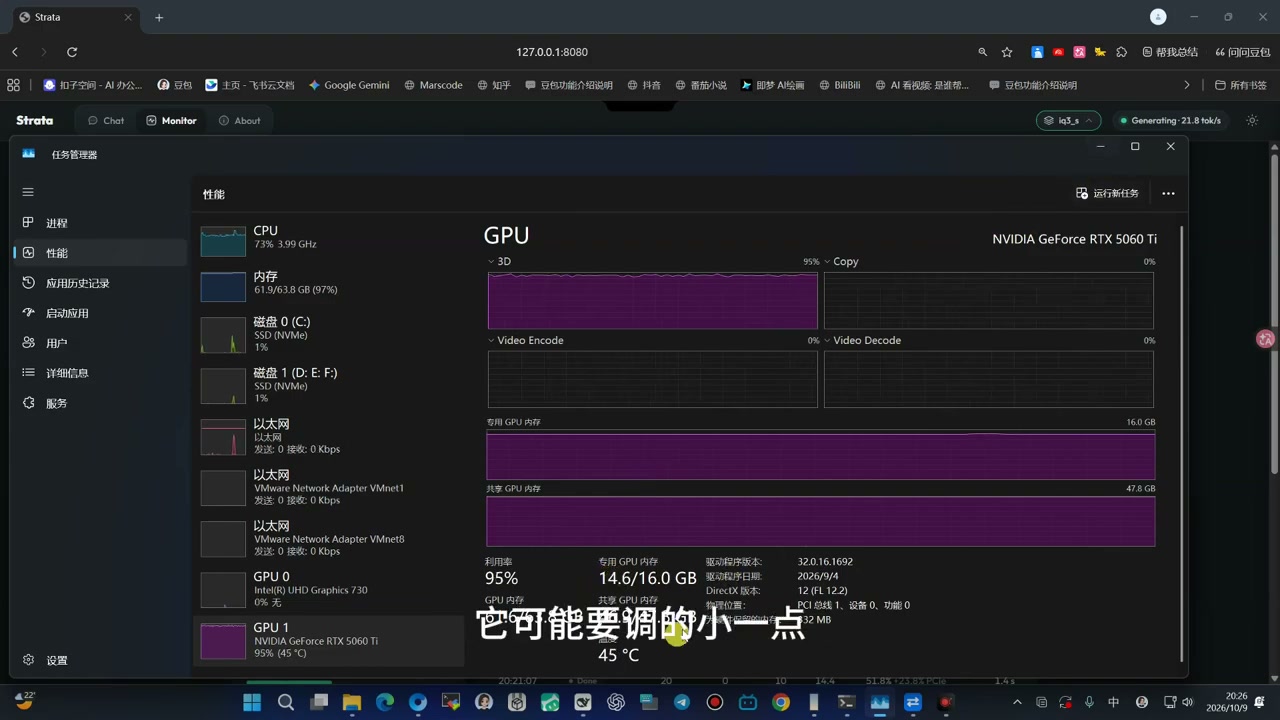The image size is (1280, 720).
Task: Open Google Chrome from the taskbar
Action: pos(781,702)
